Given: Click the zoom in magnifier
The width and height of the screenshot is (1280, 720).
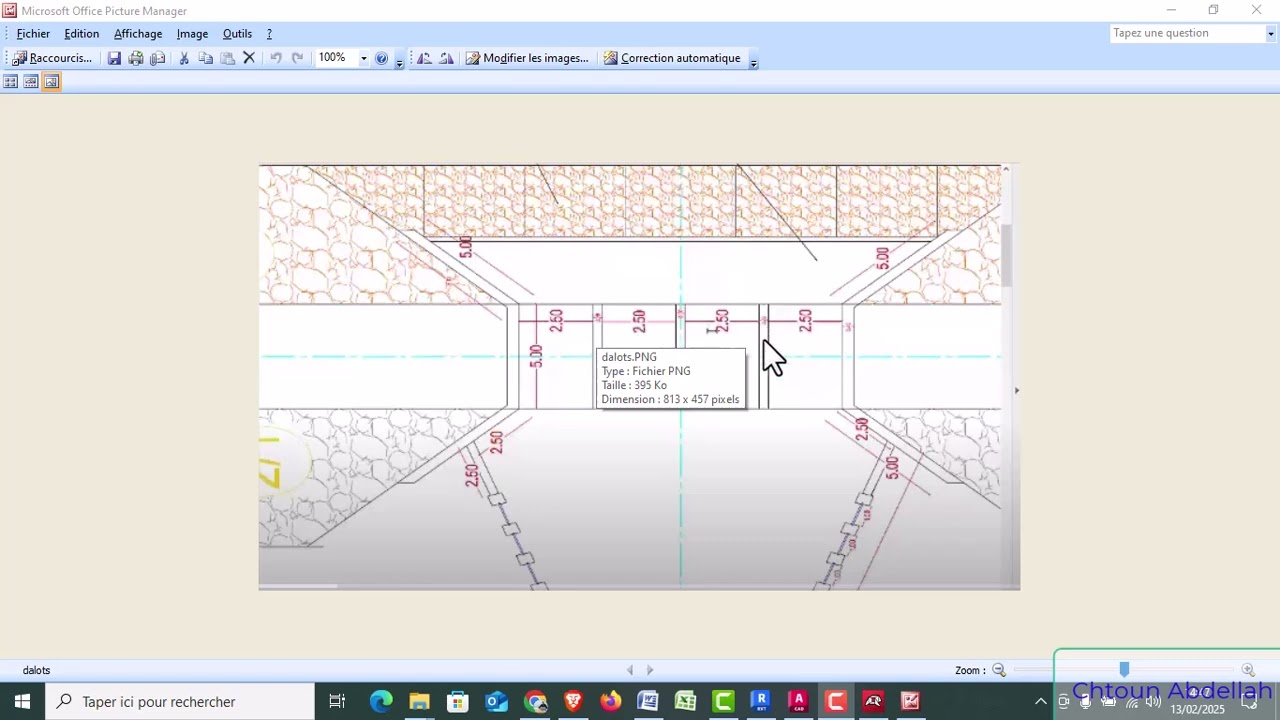Looking at the screenshot, I should tap(1248, 670).
